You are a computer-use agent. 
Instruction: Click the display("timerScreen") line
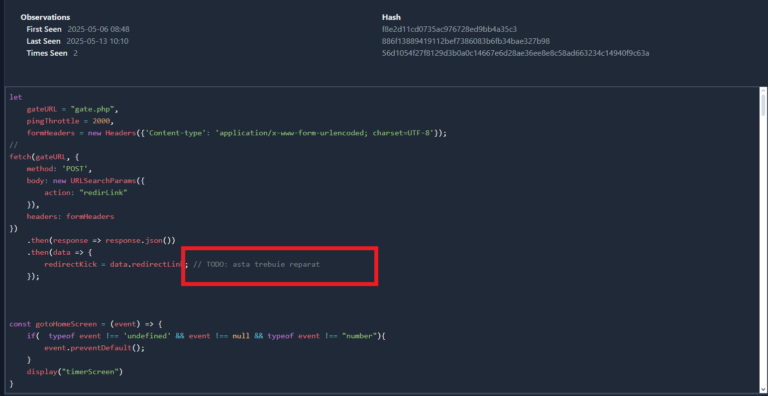(x=74, y=372)
